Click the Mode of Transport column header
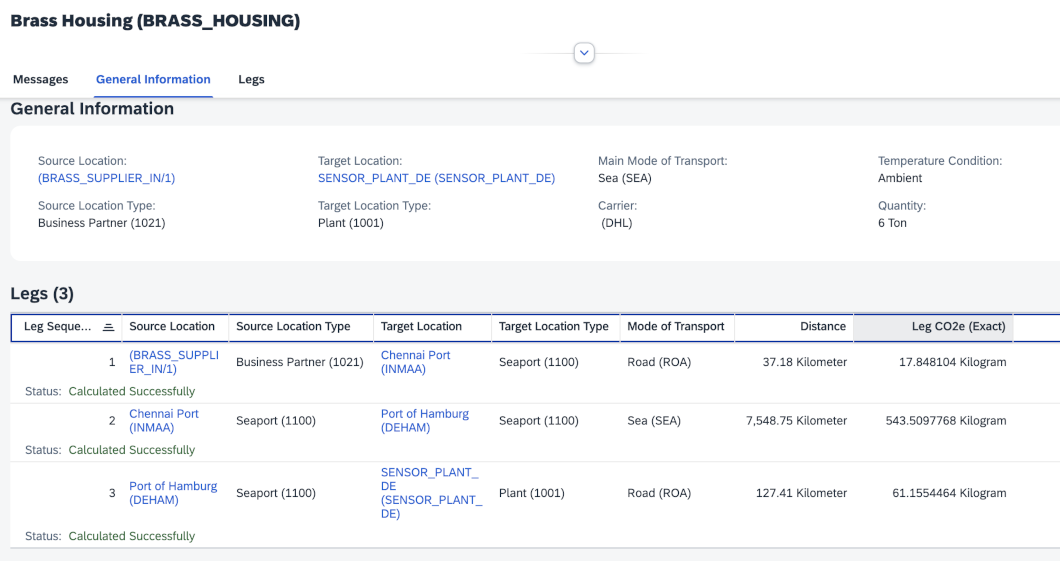 click(675, 327)
